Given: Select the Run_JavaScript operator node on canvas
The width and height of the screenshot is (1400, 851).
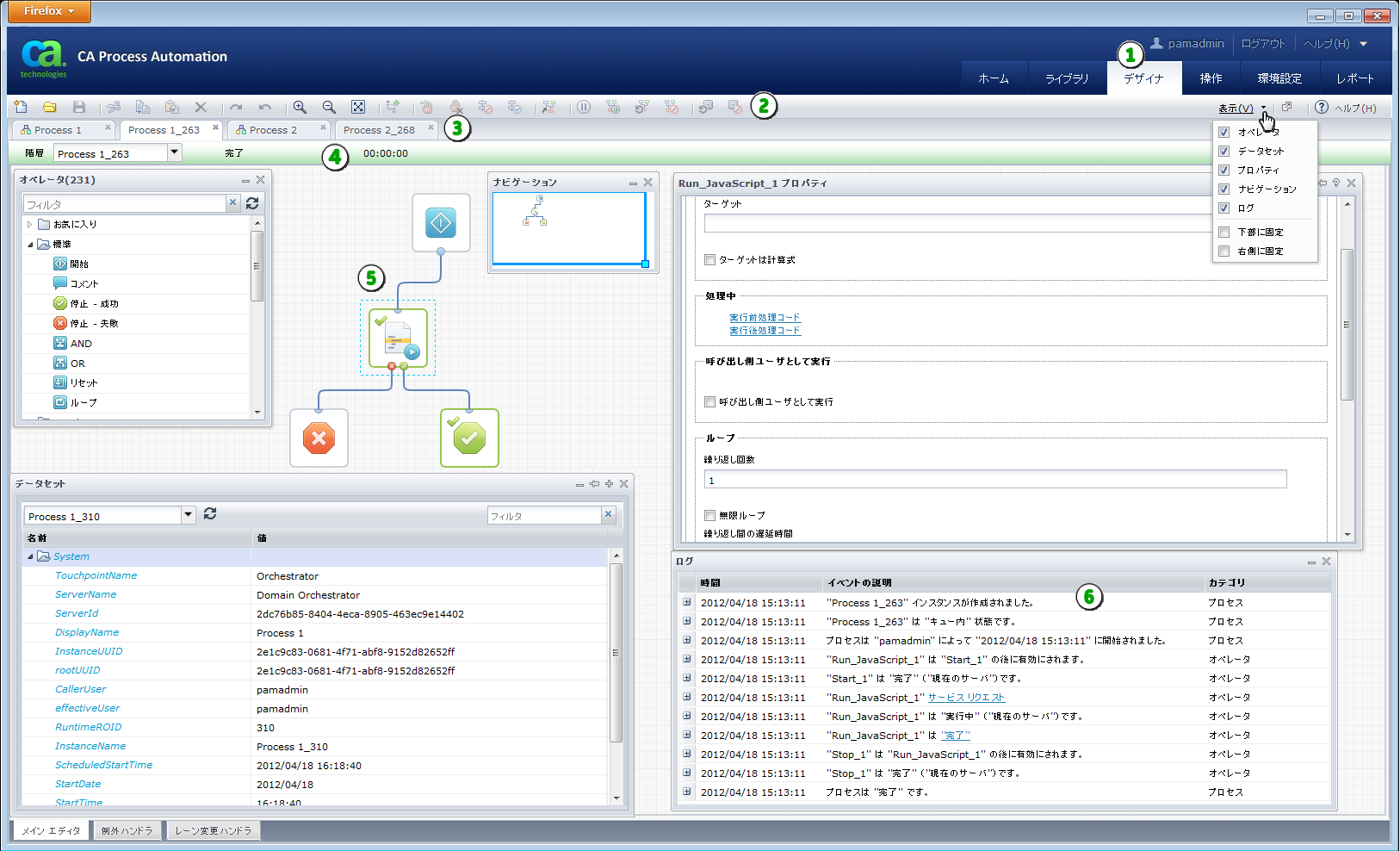Looking at the screenshot, I should [398, 338].
